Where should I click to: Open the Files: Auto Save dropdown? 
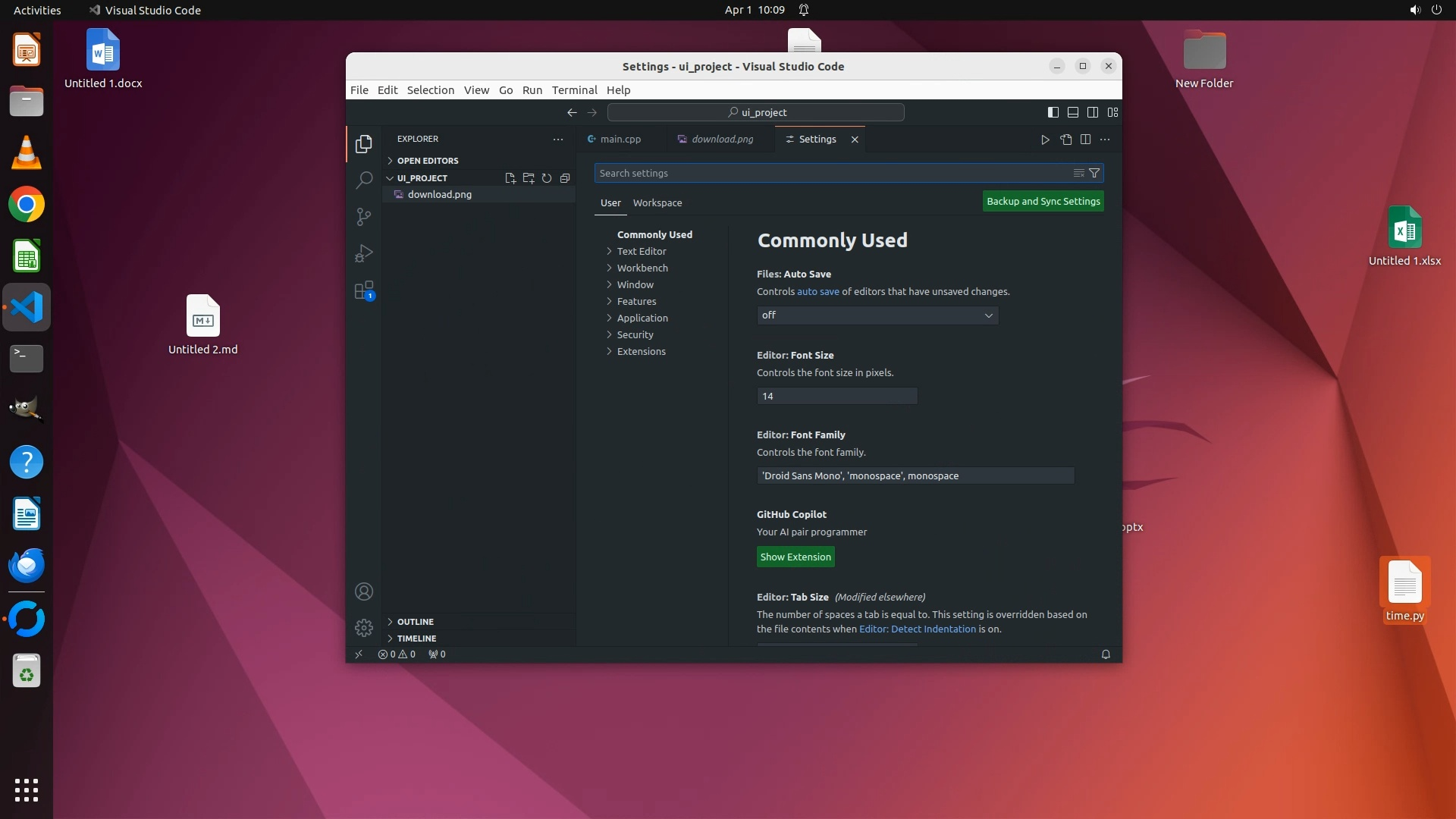coord(877,315)
